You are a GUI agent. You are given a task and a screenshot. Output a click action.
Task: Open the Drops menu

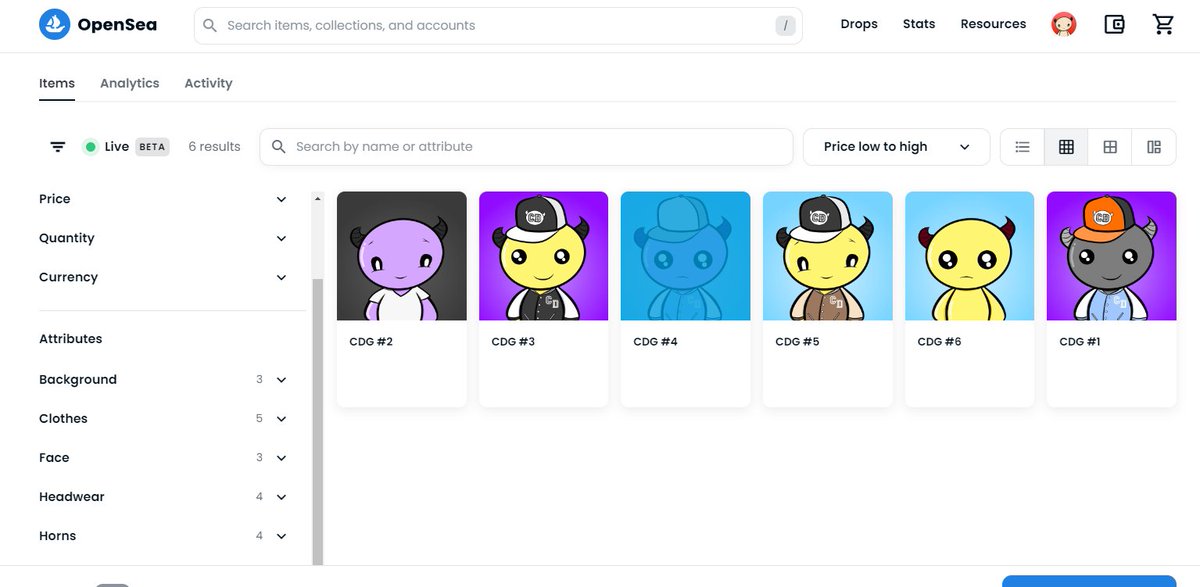859,24
